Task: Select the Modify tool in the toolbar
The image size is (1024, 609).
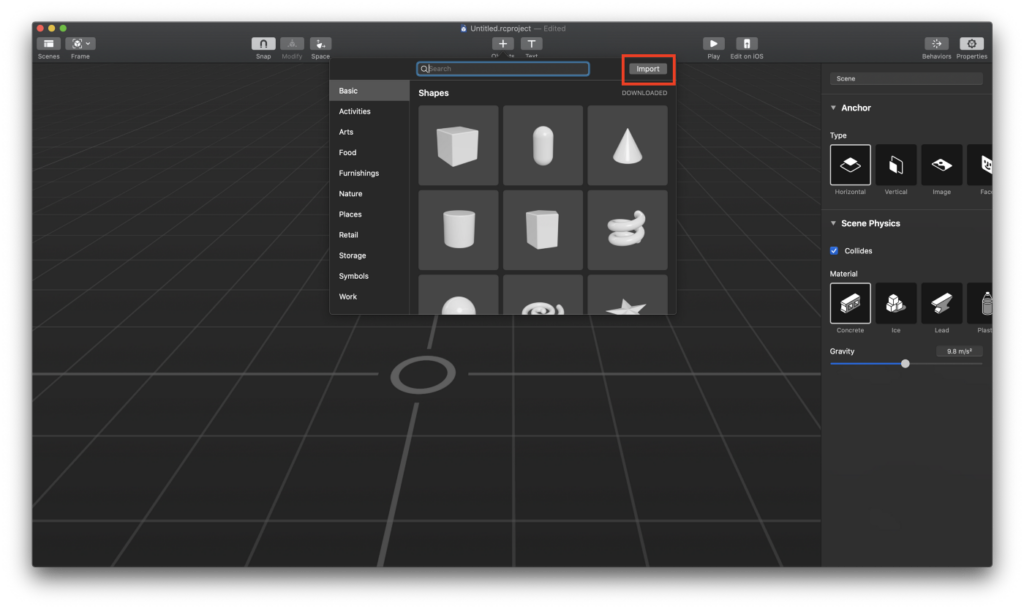Action: click(292, 44)
